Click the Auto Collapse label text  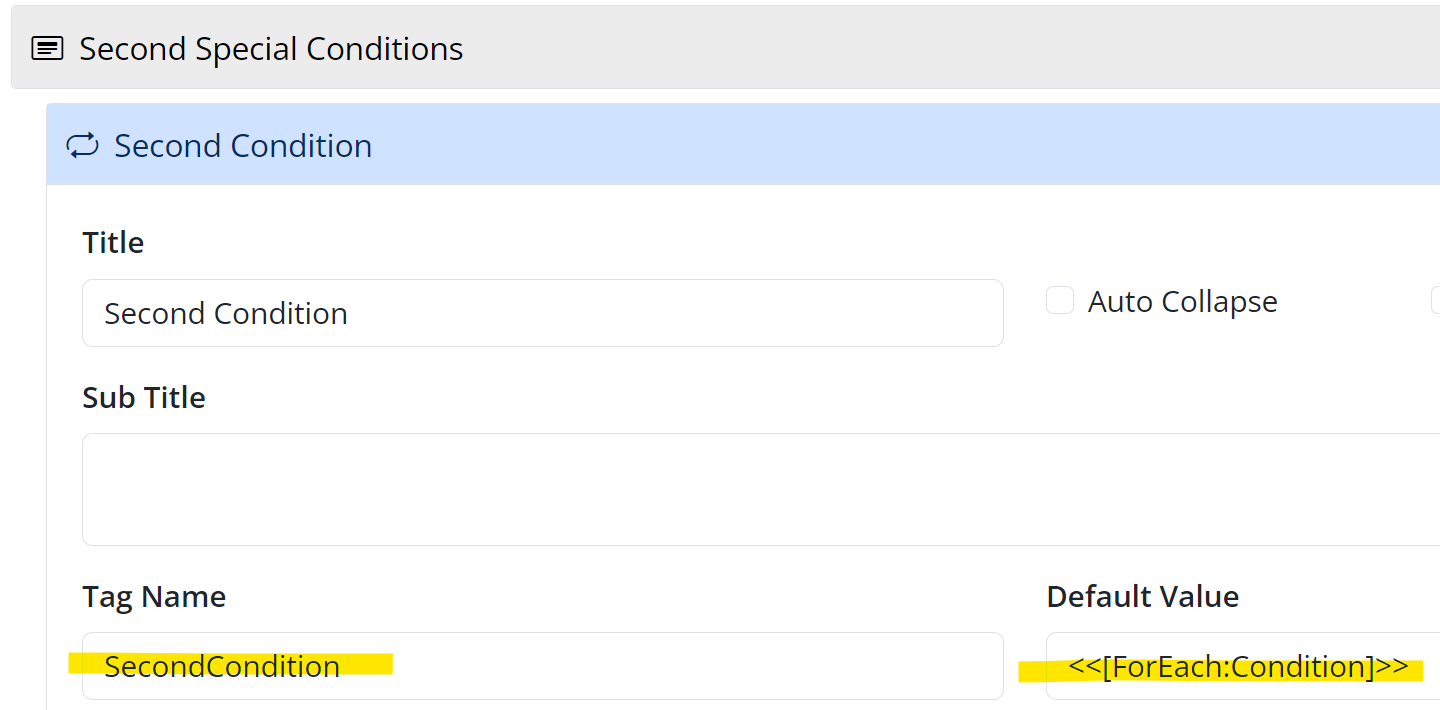1182,302
